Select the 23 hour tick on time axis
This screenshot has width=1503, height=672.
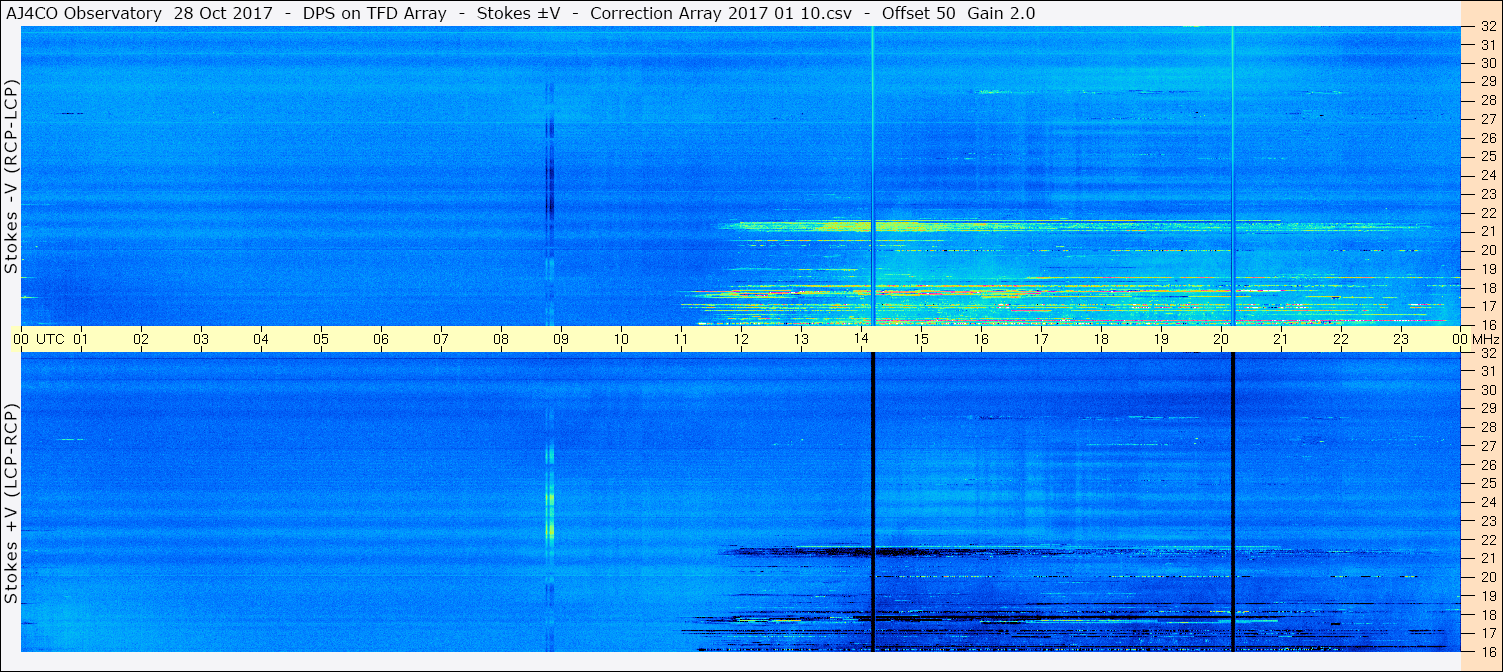pyautogui.click(x=1401, y=339)
